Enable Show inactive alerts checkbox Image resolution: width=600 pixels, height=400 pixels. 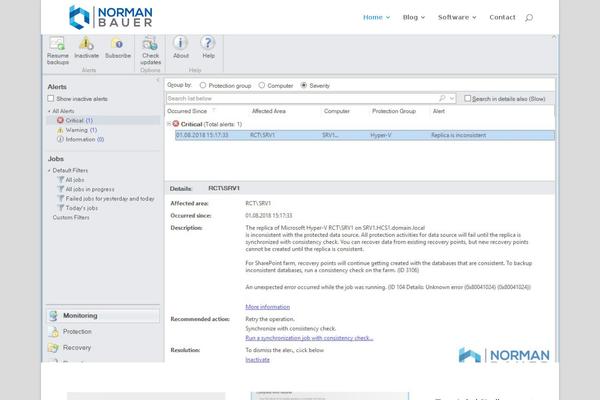click(51, 98)
